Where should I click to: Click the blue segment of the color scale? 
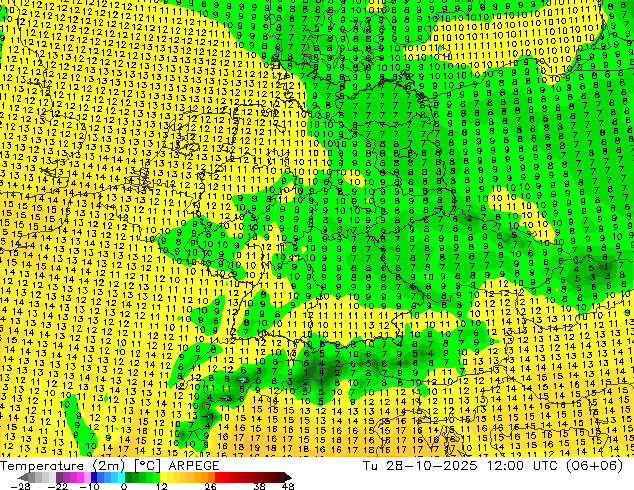coord(108,477)
